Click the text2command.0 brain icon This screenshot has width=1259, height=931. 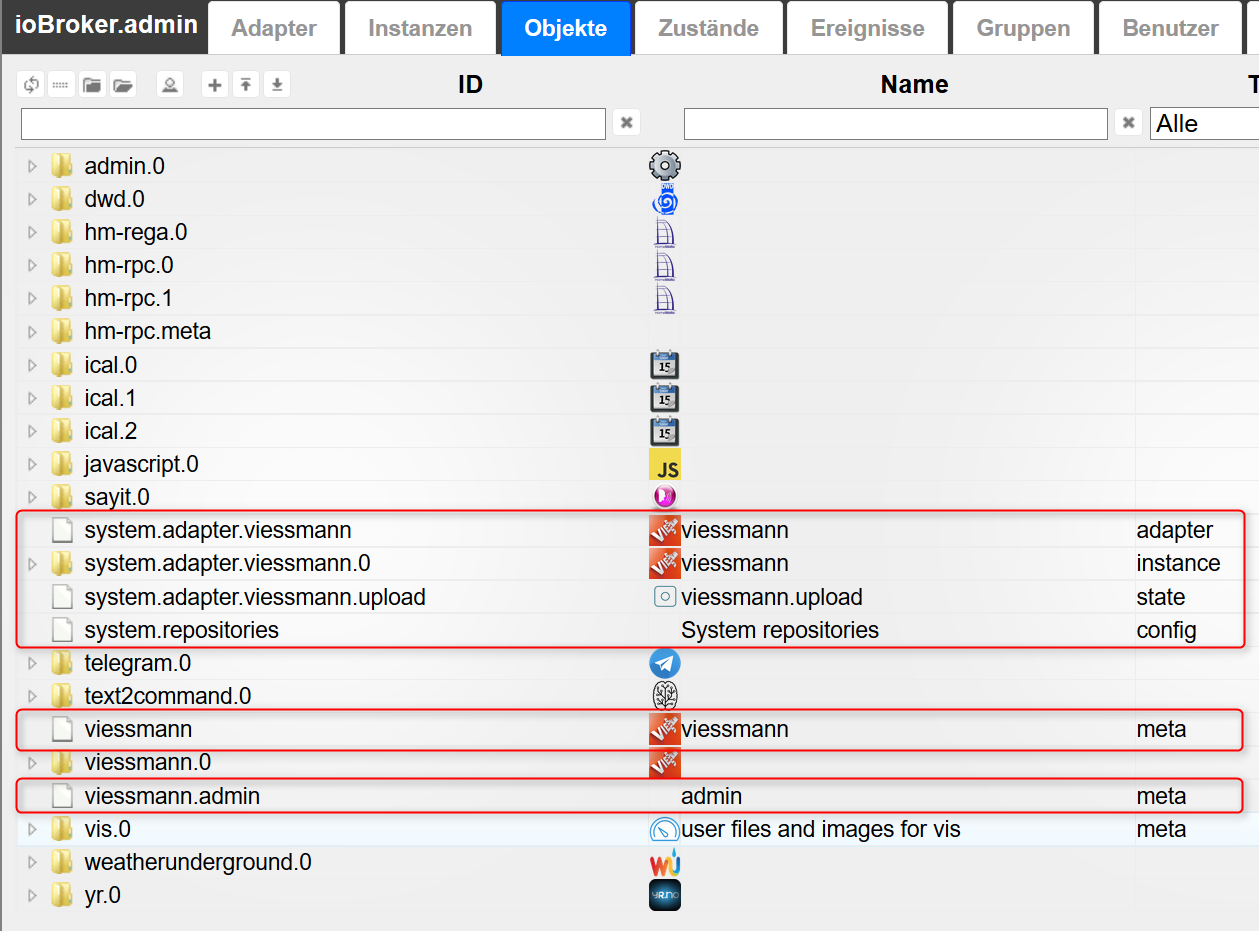coord(665,696)
